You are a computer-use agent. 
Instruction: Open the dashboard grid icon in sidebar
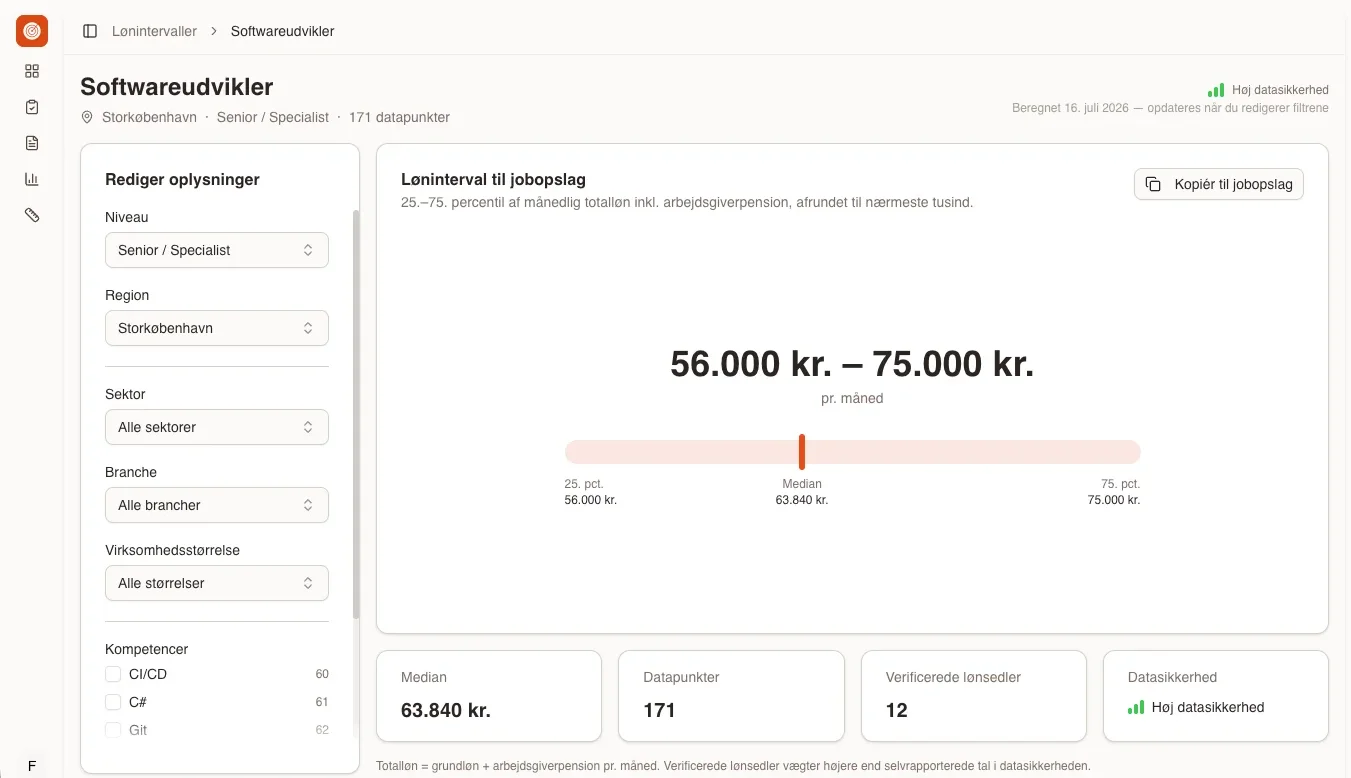[32, 71]
